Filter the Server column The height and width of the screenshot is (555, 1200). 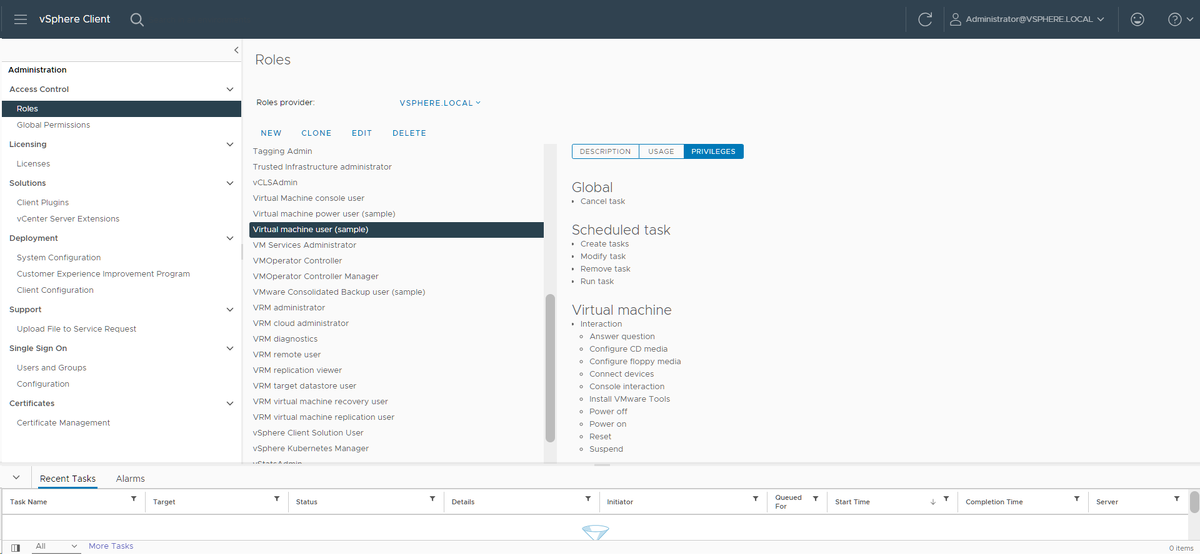pyautogui.click(x=1177, y=499)
